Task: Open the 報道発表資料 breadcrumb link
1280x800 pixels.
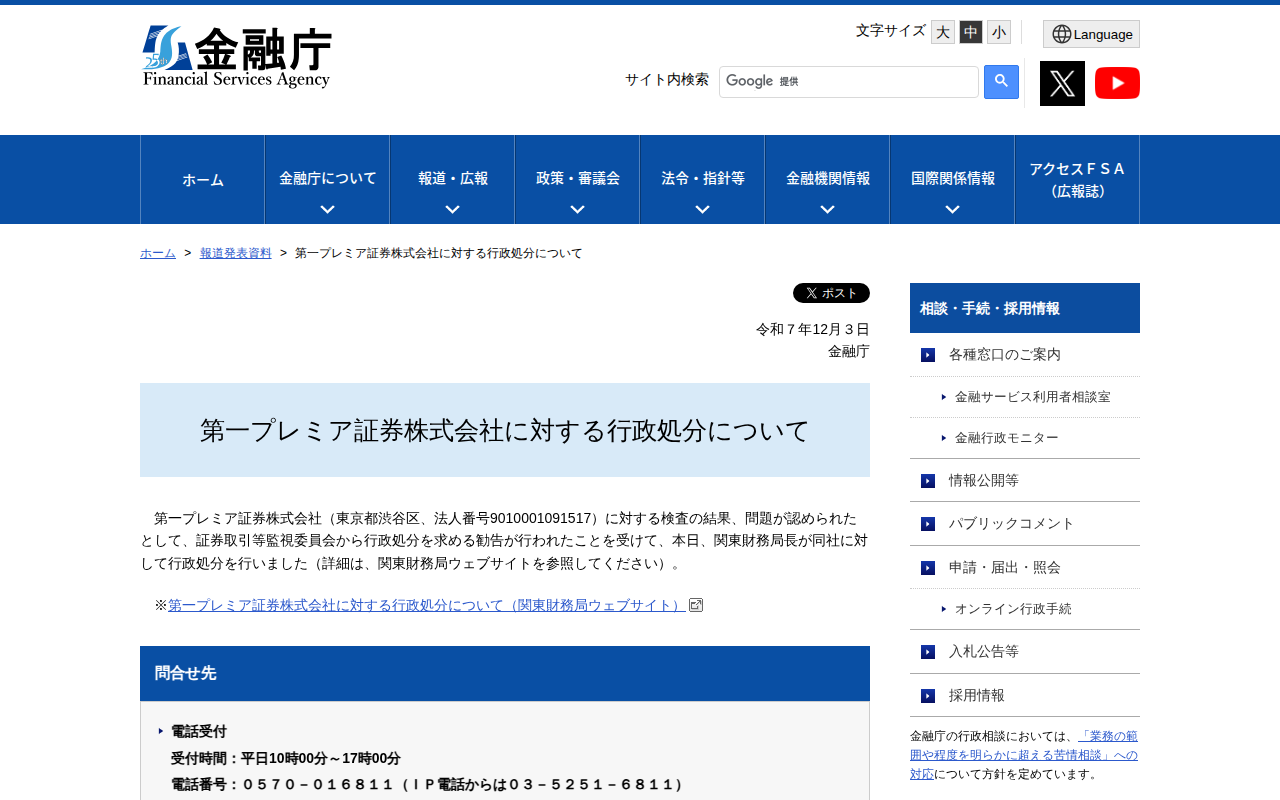Action: (x=235, y=252)
